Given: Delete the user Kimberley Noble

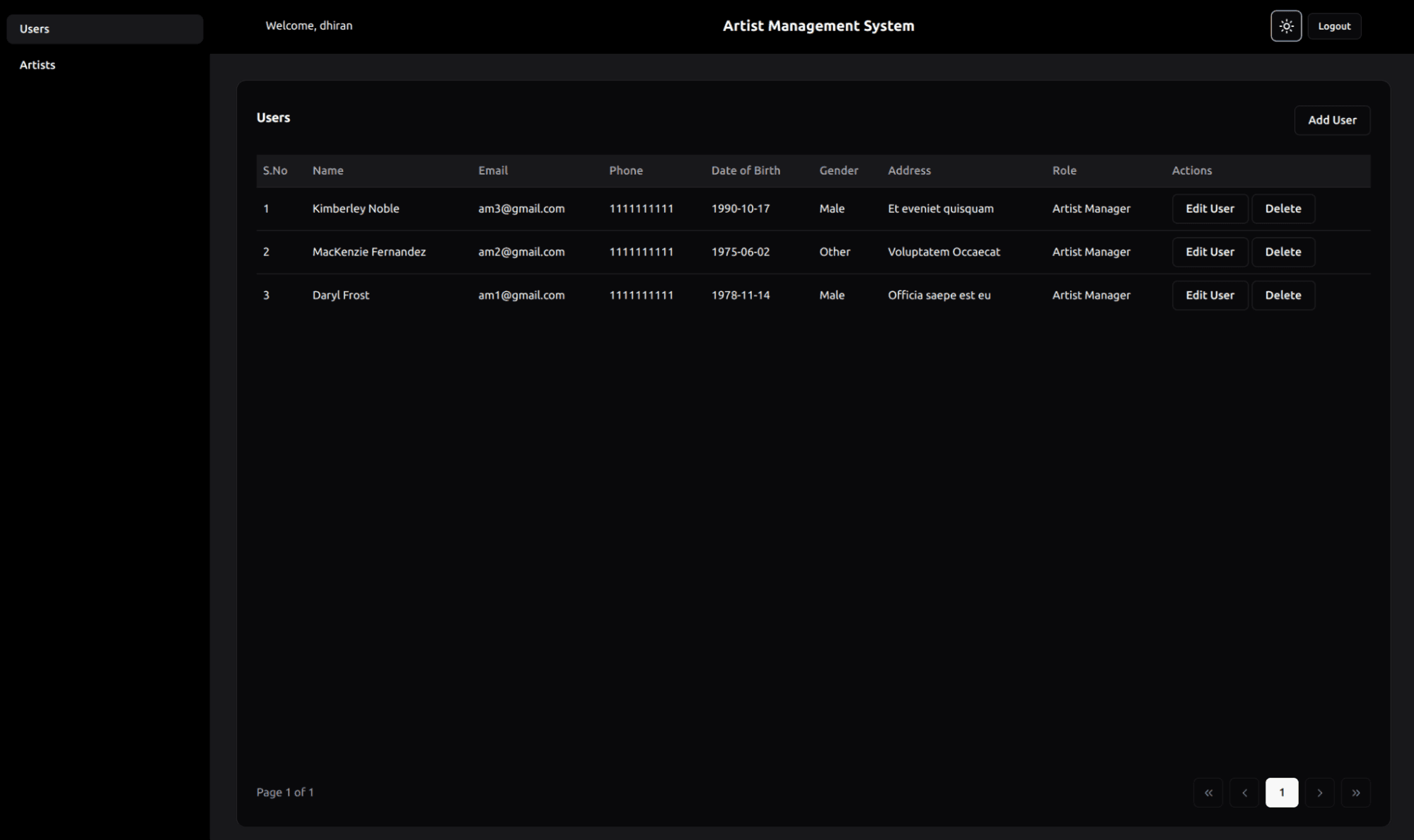Looking at the screenshot, I should [1283, 209].
